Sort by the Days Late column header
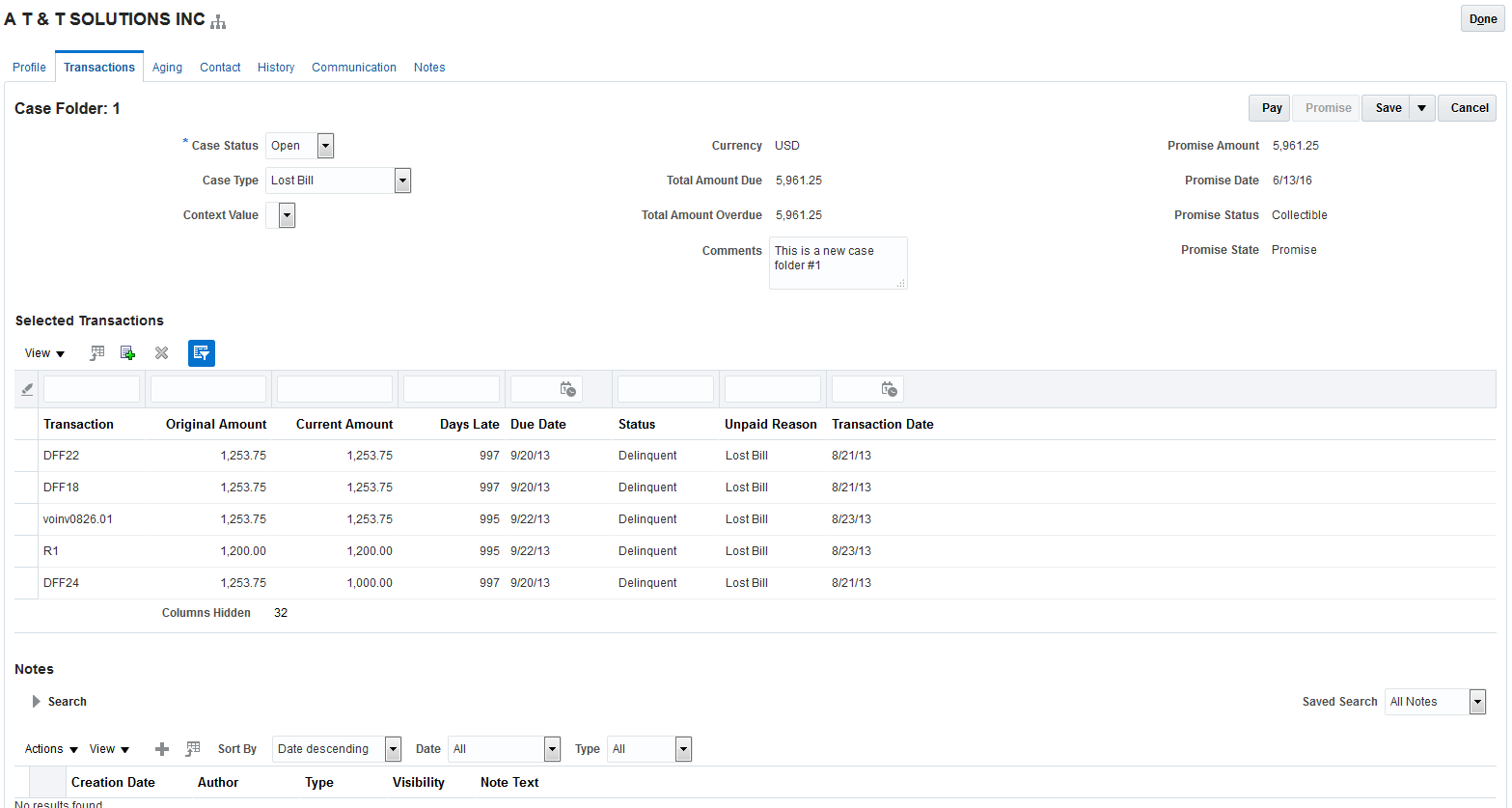Viewport: 1512px width, 808px height. 470,425
